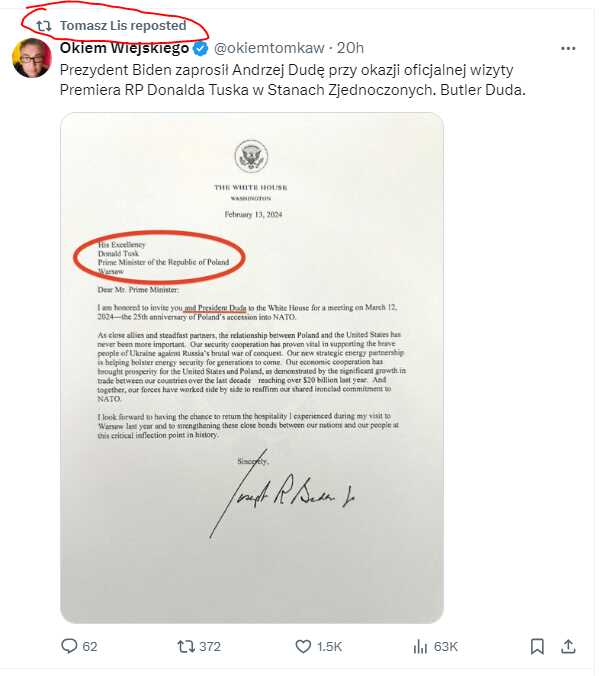The image size is (600, 676).
Task: Repost using the arrows icon by 372
Action: 186,647
